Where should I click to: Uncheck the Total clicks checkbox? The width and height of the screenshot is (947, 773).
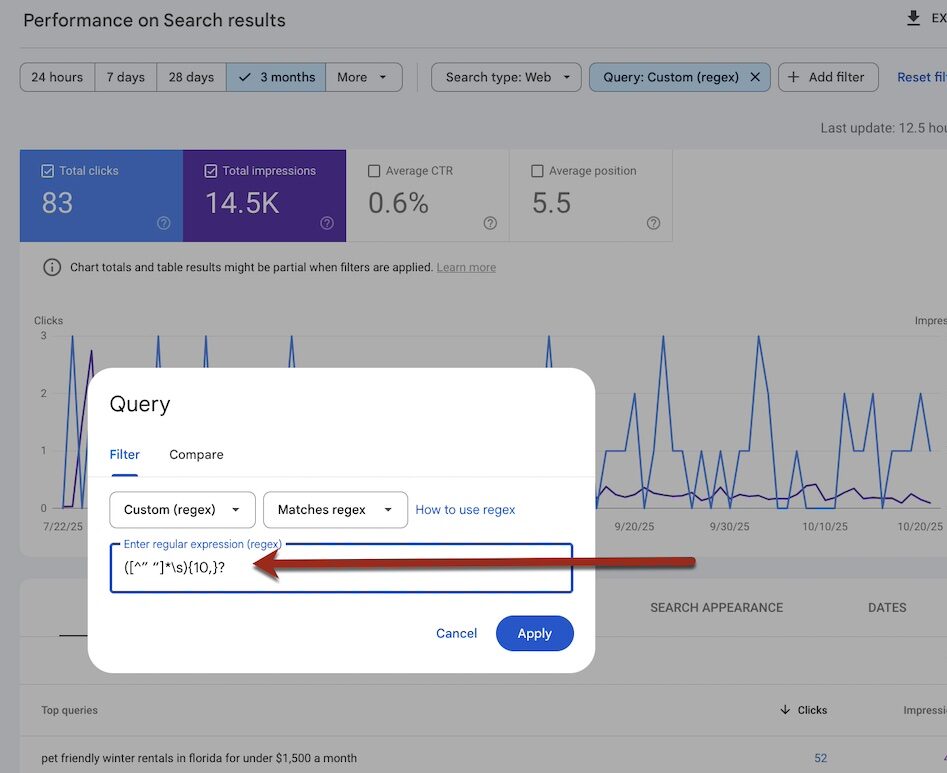pos(47,171)
